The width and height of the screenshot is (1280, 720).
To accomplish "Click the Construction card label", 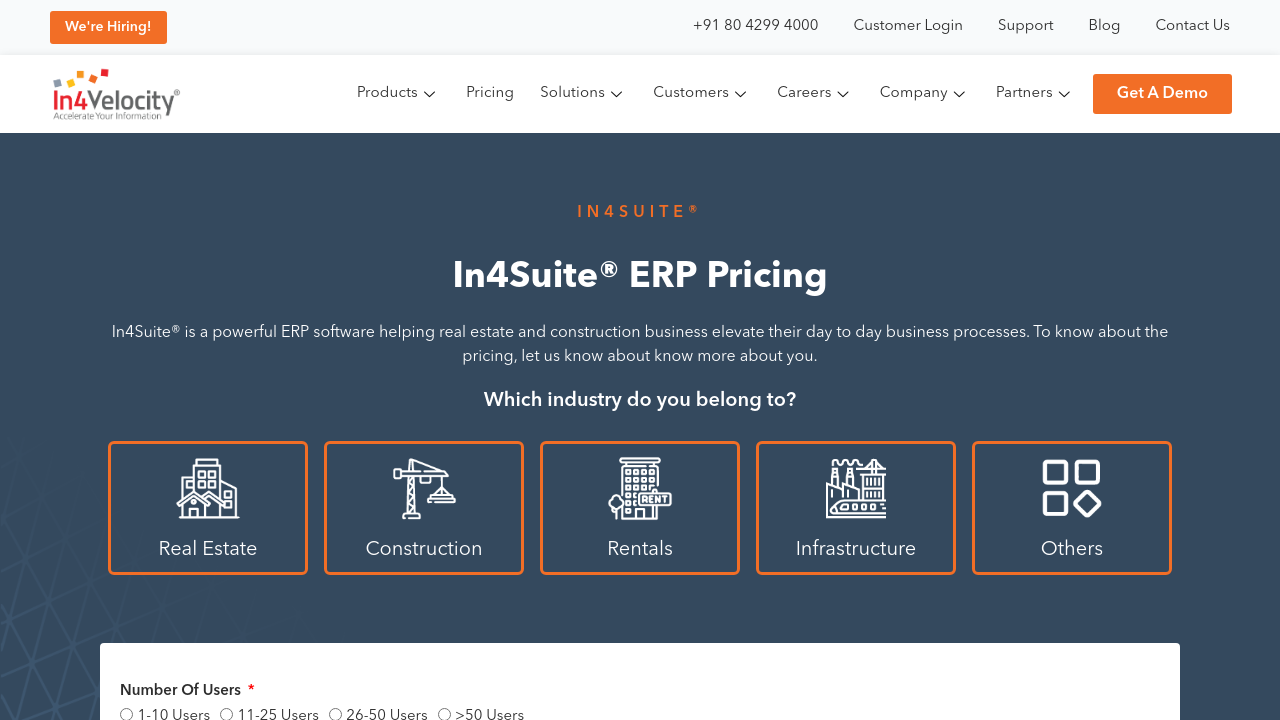I will click(x=424, y=549).
